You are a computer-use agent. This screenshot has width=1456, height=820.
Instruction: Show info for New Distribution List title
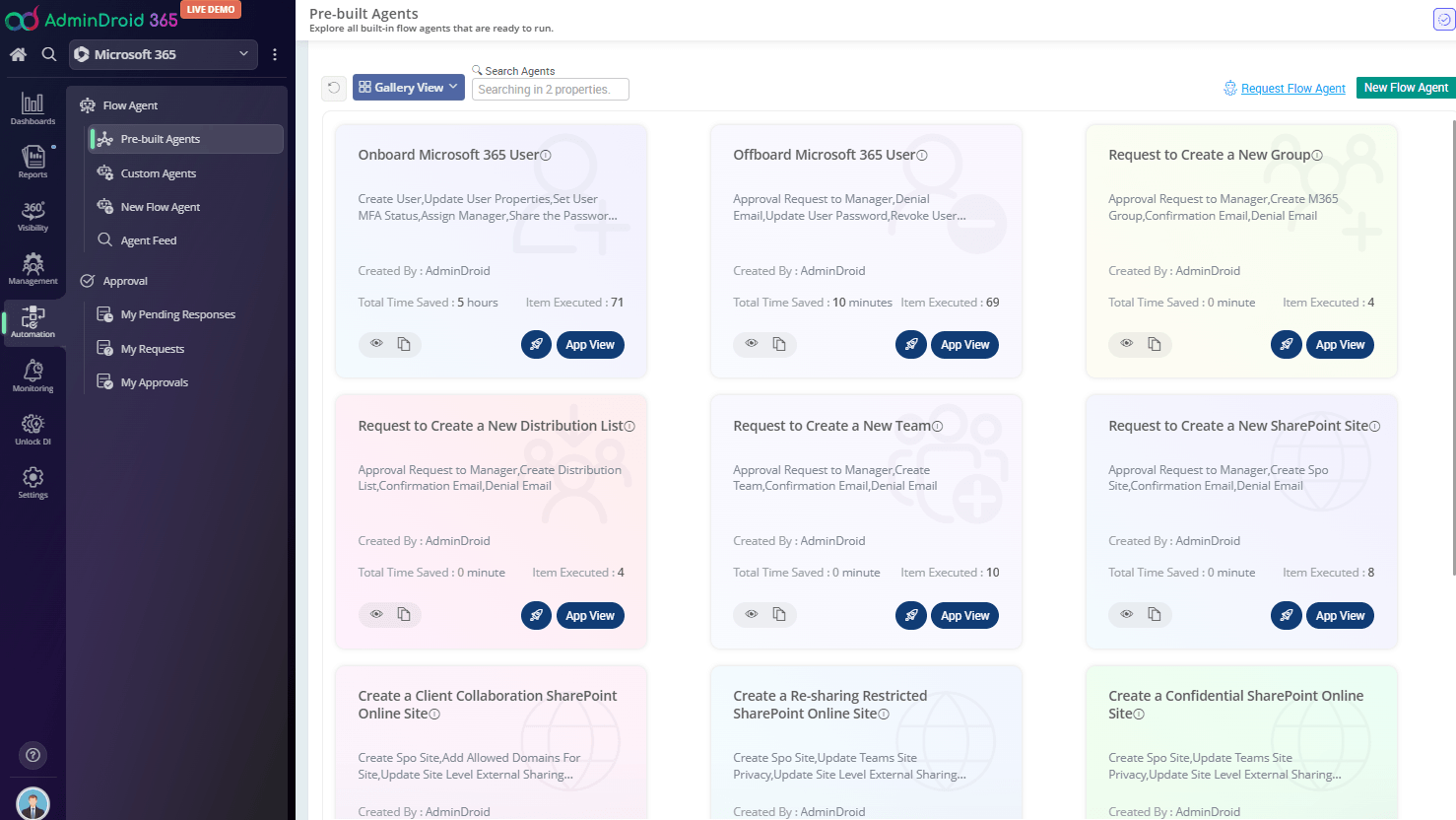coord(629,427)
